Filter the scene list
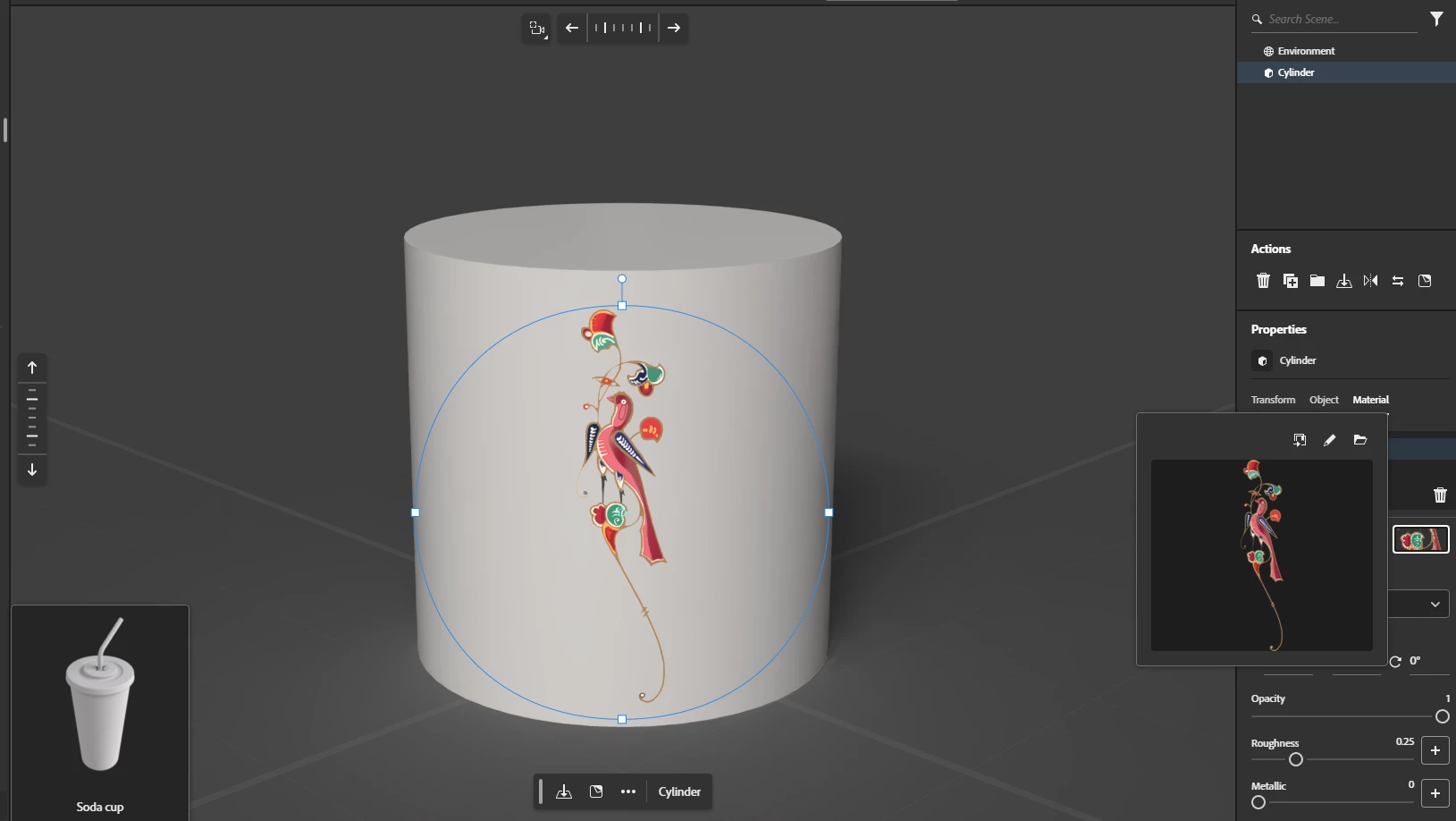The height and width of the screenshot is (821, 1456). [x=1436, y=19]
